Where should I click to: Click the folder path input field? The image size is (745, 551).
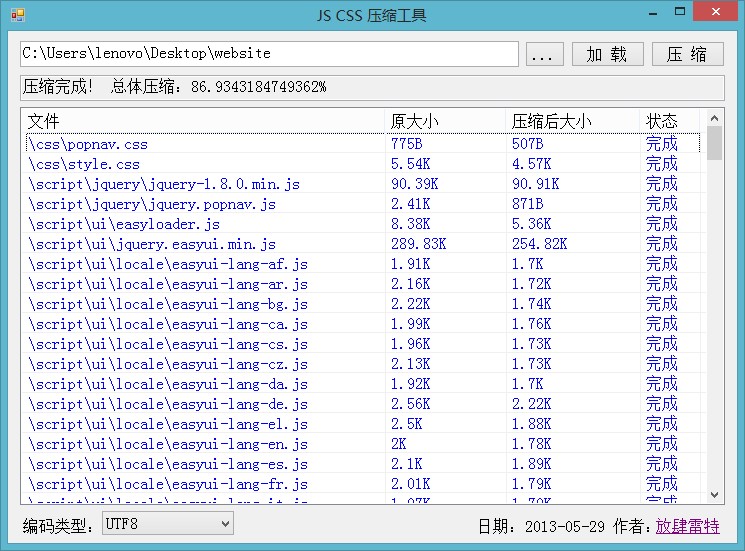click(x=269, y=54)
